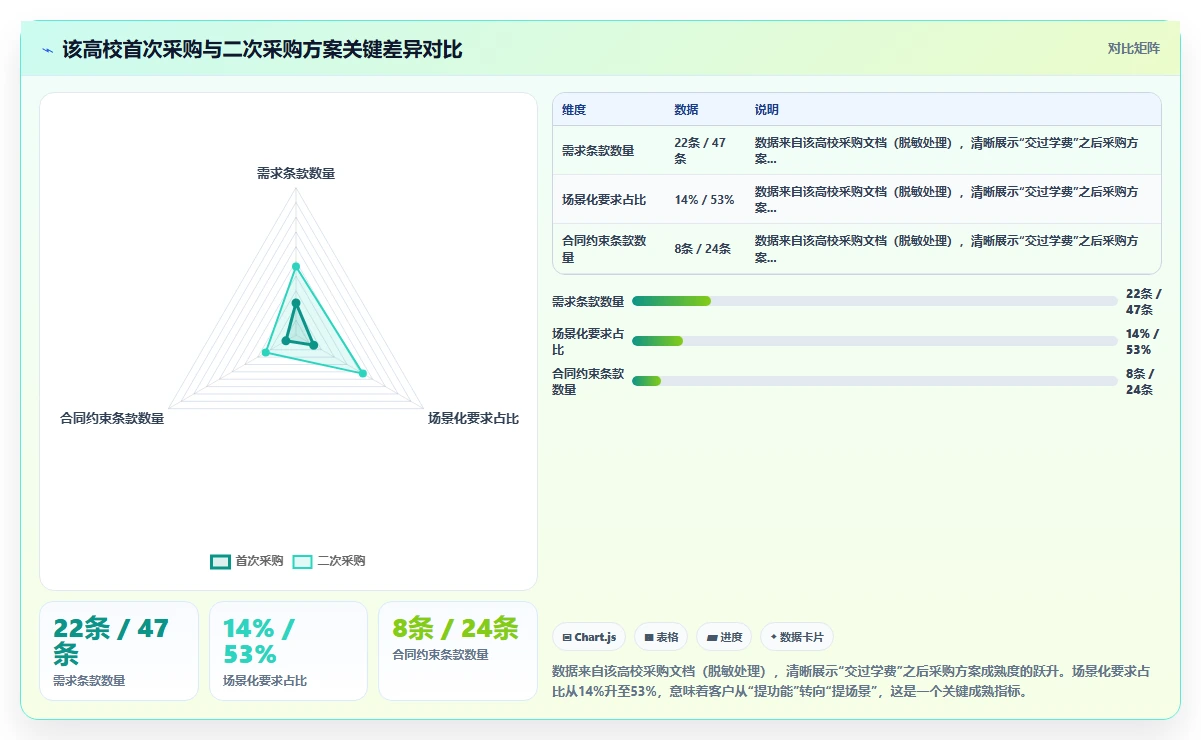Toggle the 二次采购 legend entry
Screen dimensions: 1201x740
[x=329, y=561]
